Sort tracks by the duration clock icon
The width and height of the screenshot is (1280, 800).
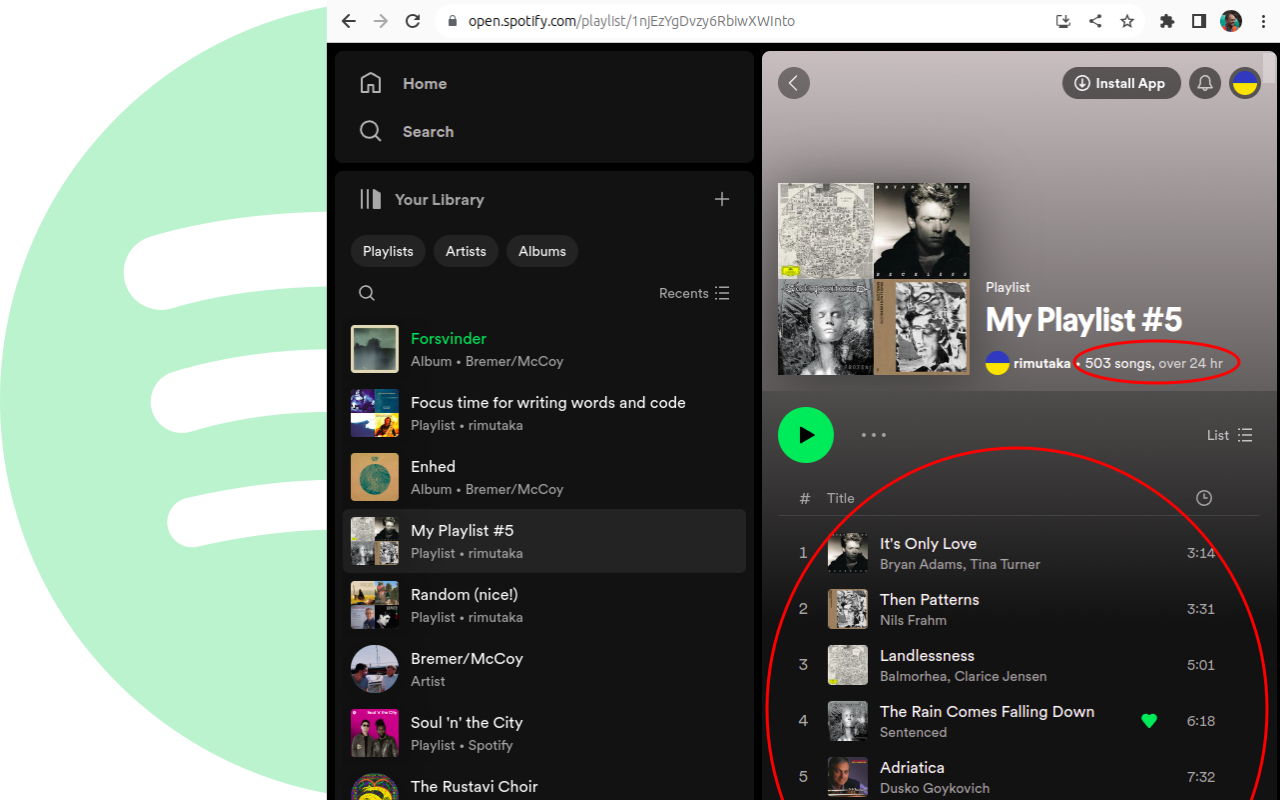pos(1204,498)
